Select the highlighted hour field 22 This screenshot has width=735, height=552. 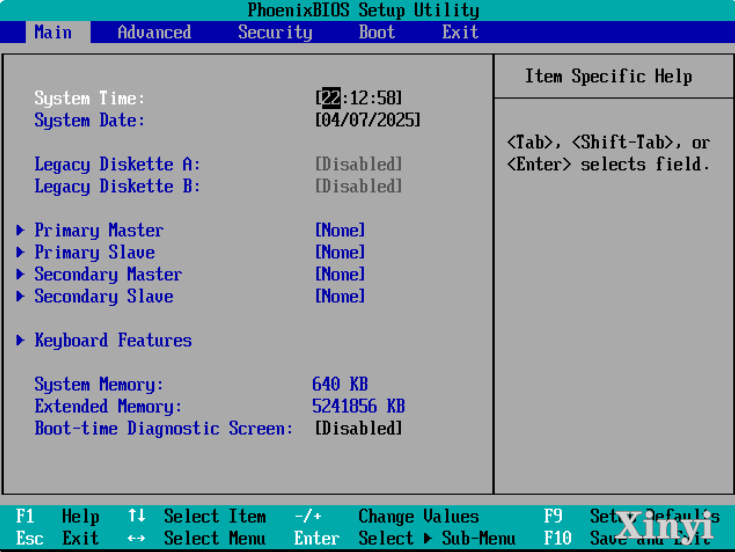point(331,98)
